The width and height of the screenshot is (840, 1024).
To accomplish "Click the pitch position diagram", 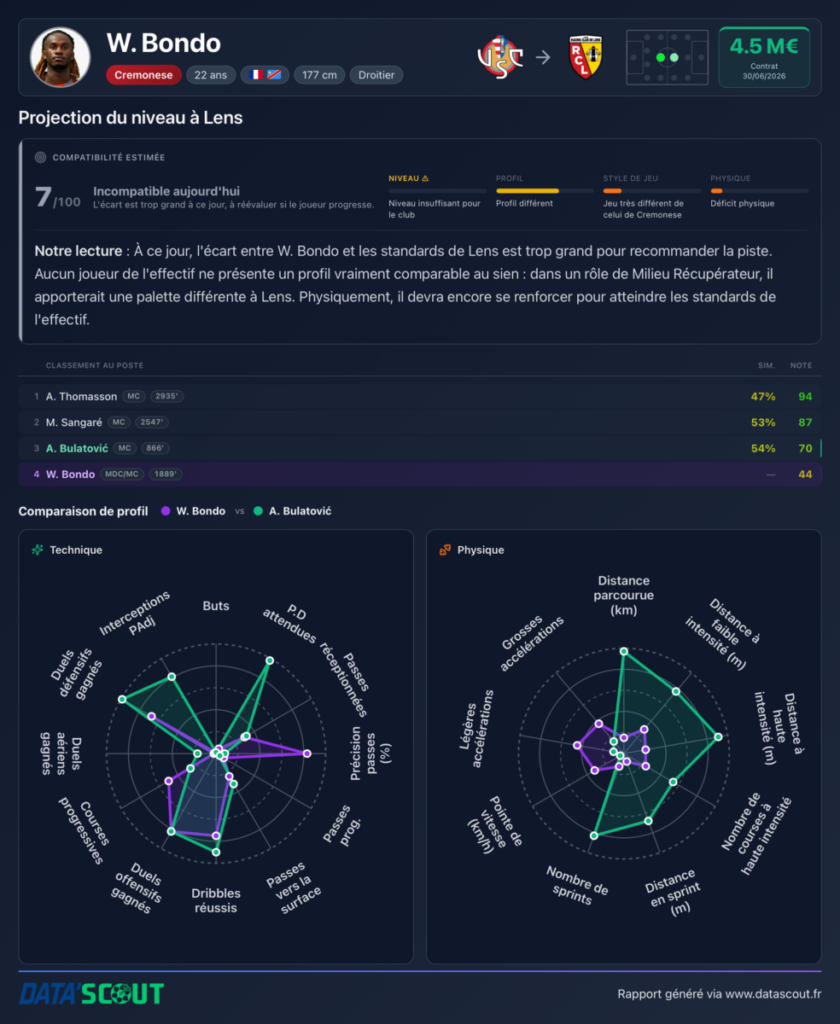I will (667, 57).
